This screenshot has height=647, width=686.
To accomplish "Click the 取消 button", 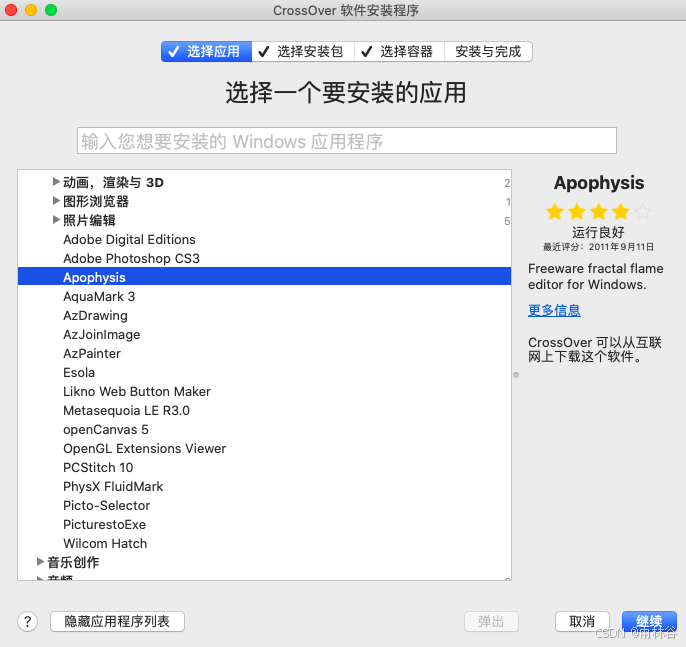I will (582, 621).
